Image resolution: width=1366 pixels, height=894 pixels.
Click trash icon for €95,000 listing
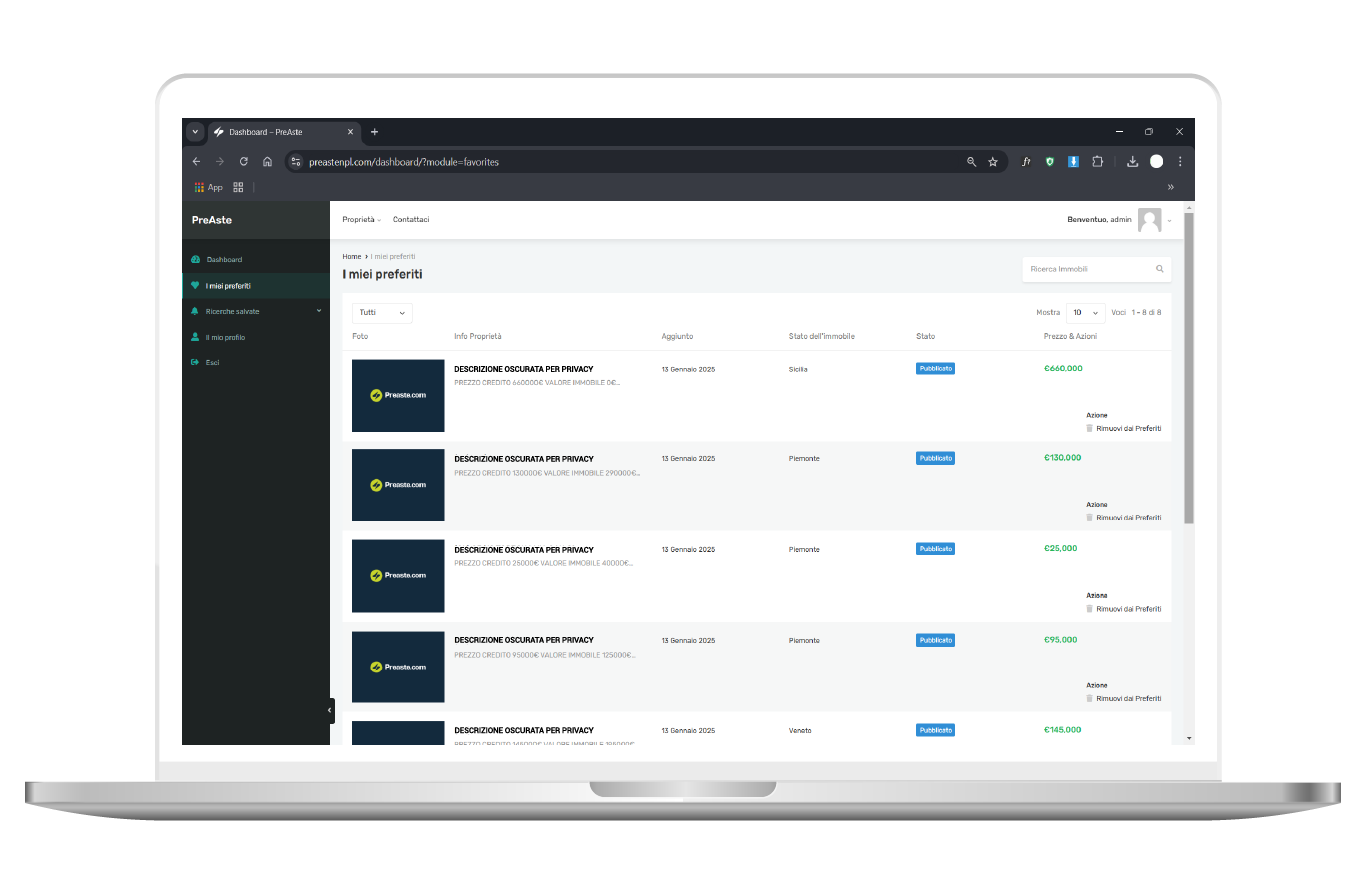[1090, 699]
